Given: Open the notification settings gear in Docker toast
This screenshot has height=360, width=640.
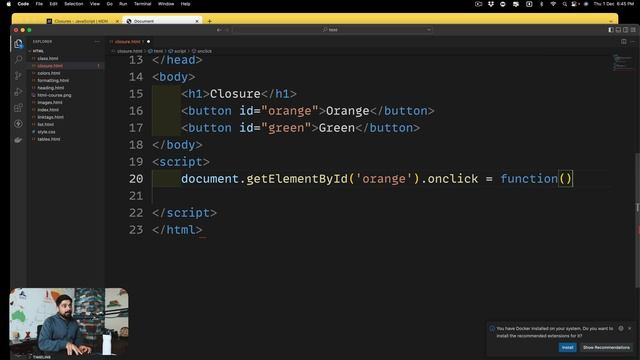Looking at the screenshot, I should (621, 328).
